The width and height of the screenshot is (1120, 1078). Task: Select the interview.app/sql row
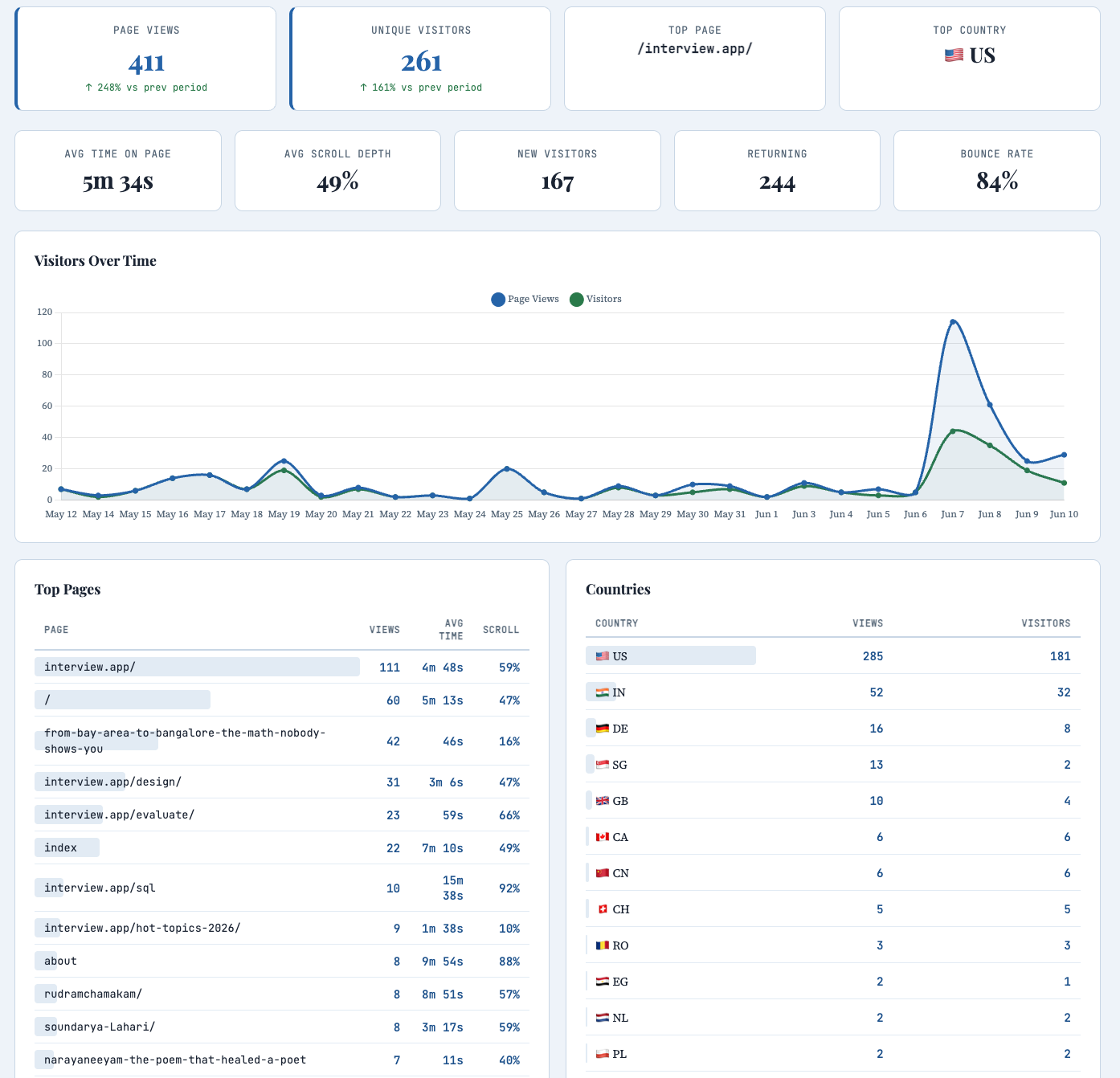pyautogui.click(x=282, y=888)
